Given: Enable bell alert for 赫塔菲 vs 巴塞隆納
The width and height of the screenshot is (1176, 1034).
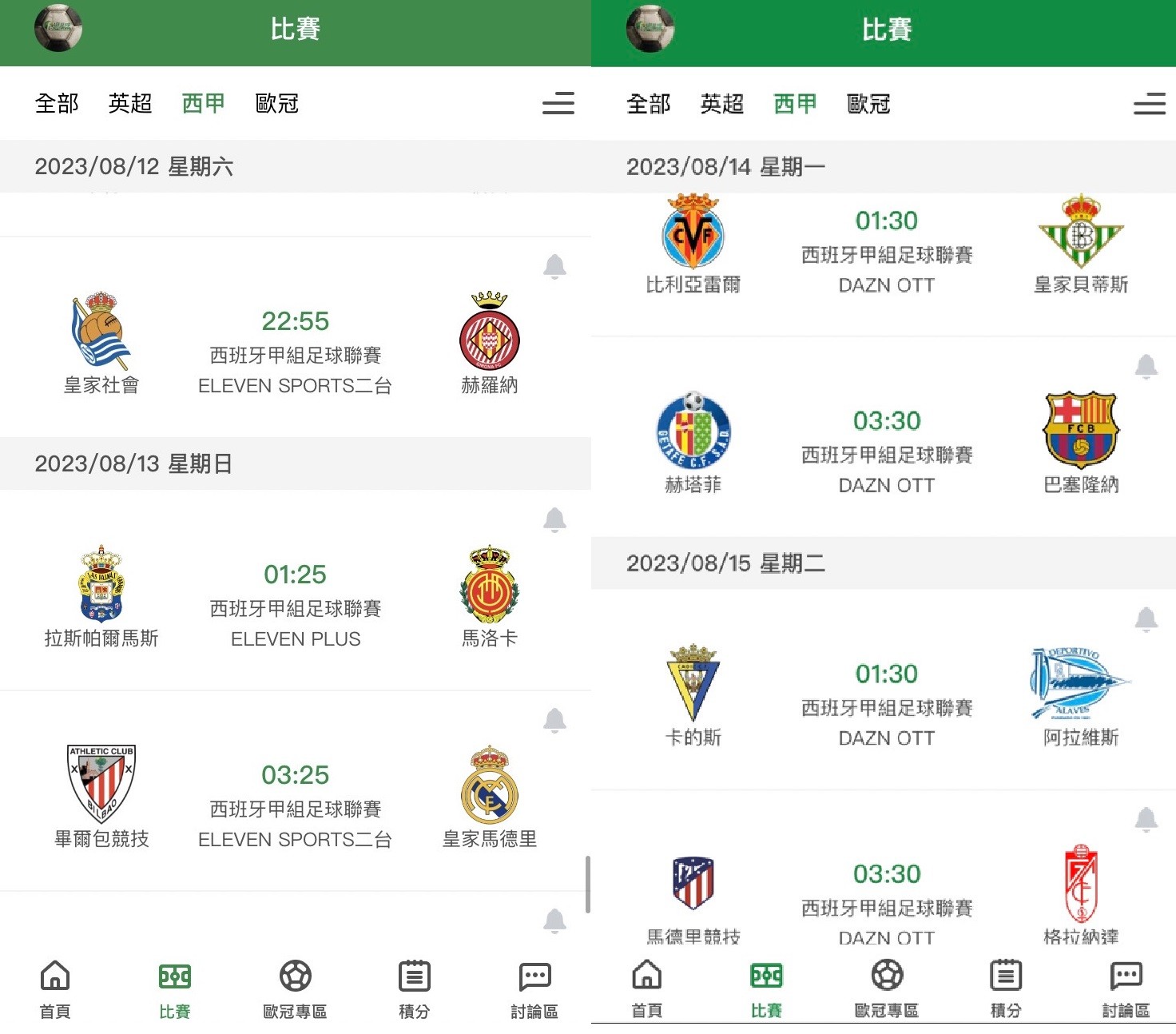Looking at the screenshot, I should tap(1146, 367).
